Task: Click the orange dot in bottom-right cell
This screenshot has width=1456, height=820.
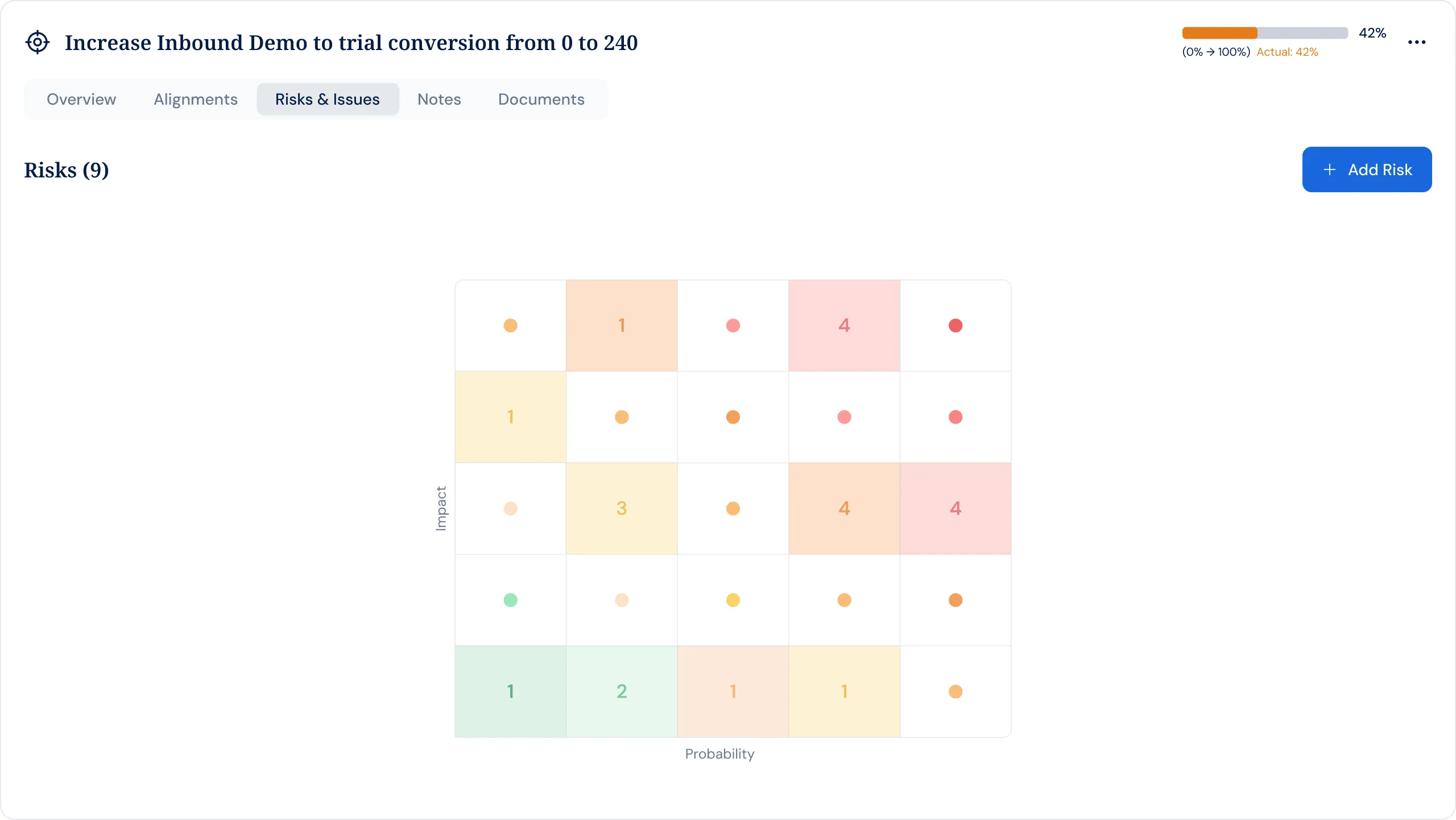Action: pos(955,691)
